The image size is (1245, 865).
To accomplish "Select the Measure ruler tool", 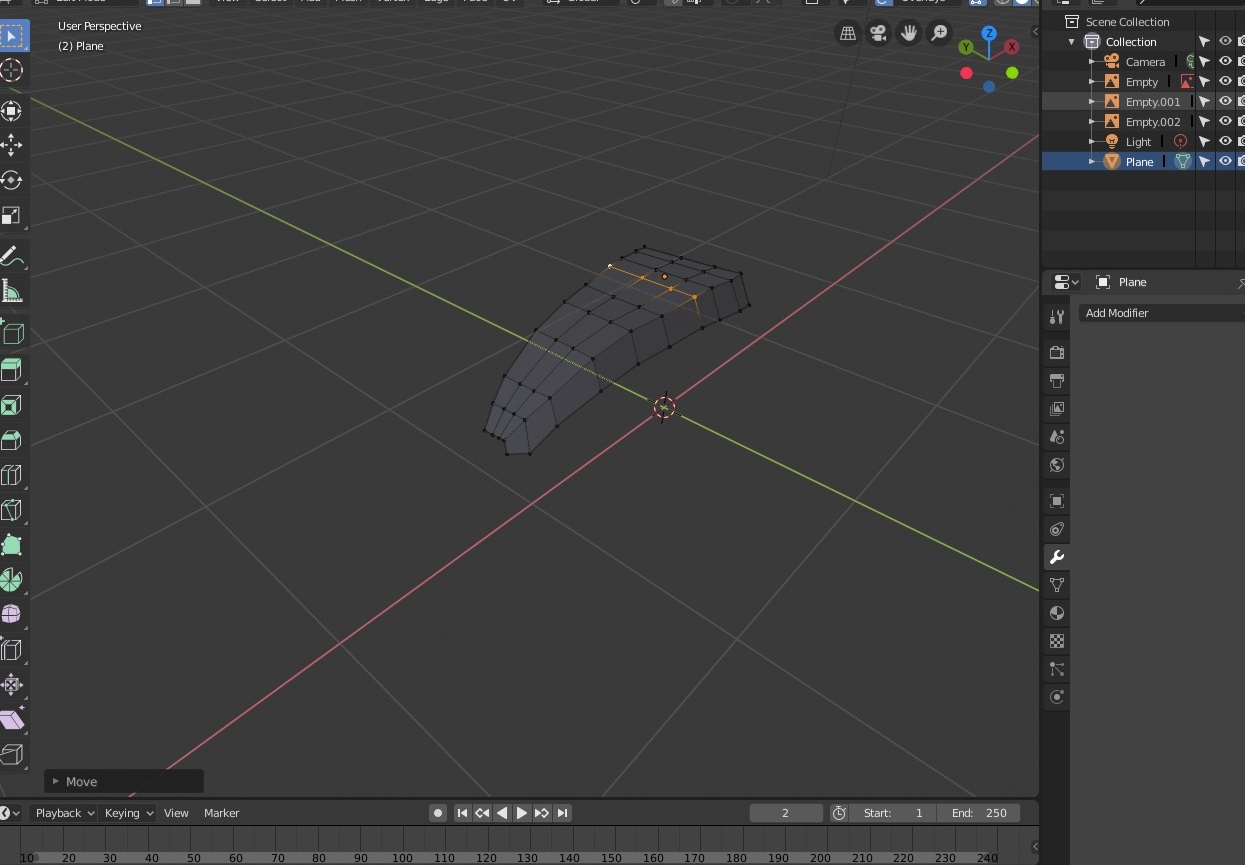I will (12, 292).
